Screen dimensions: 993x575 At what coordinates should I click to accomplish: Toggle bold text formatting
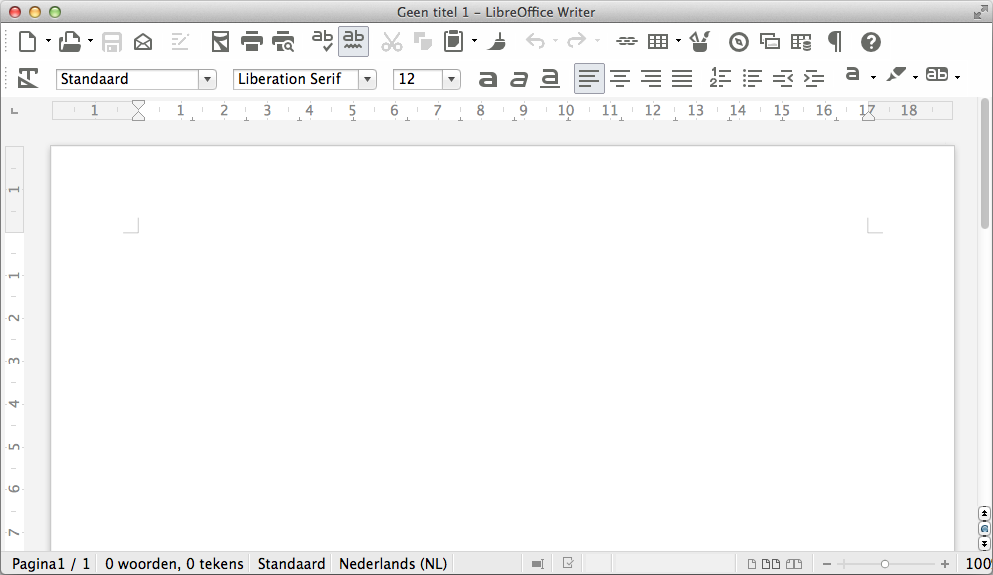pos(487,78)
